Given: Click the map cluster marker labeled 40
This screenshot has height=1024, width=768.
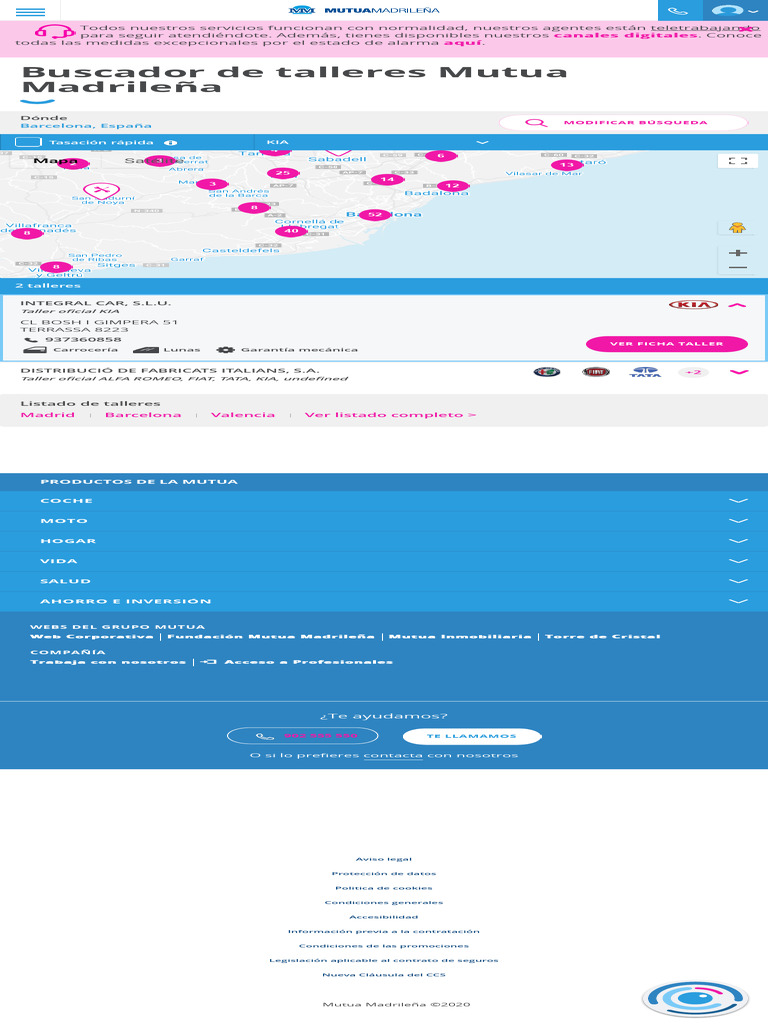Looking at the screenshot, I should click(x=291, y=231).
